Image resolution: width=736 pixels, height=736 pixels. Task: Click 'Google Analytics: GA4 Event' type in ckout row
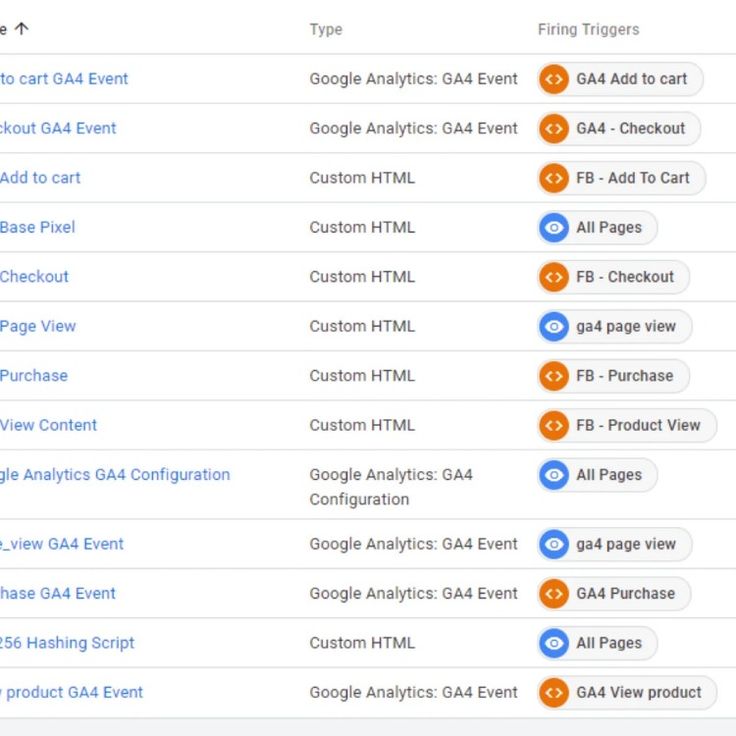414,128
